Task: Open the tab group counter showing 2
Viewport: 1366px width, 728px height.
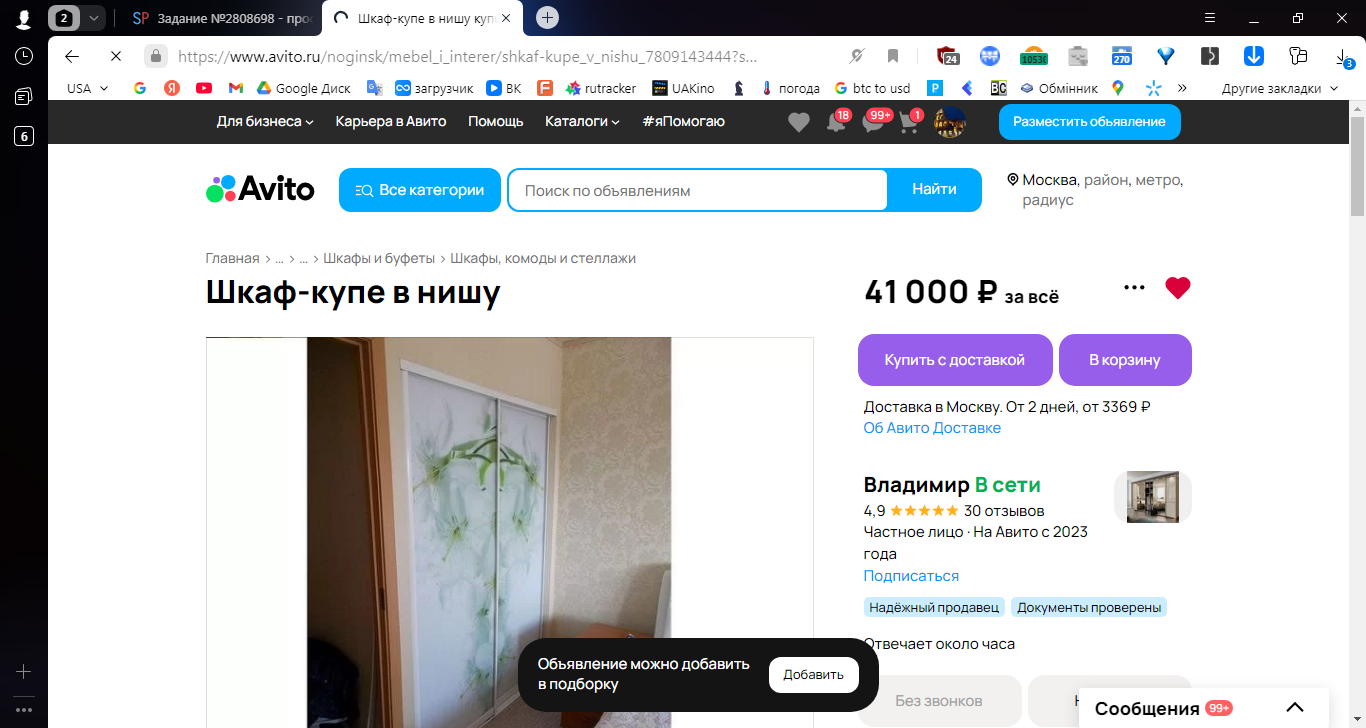Action: coord(65,17)
